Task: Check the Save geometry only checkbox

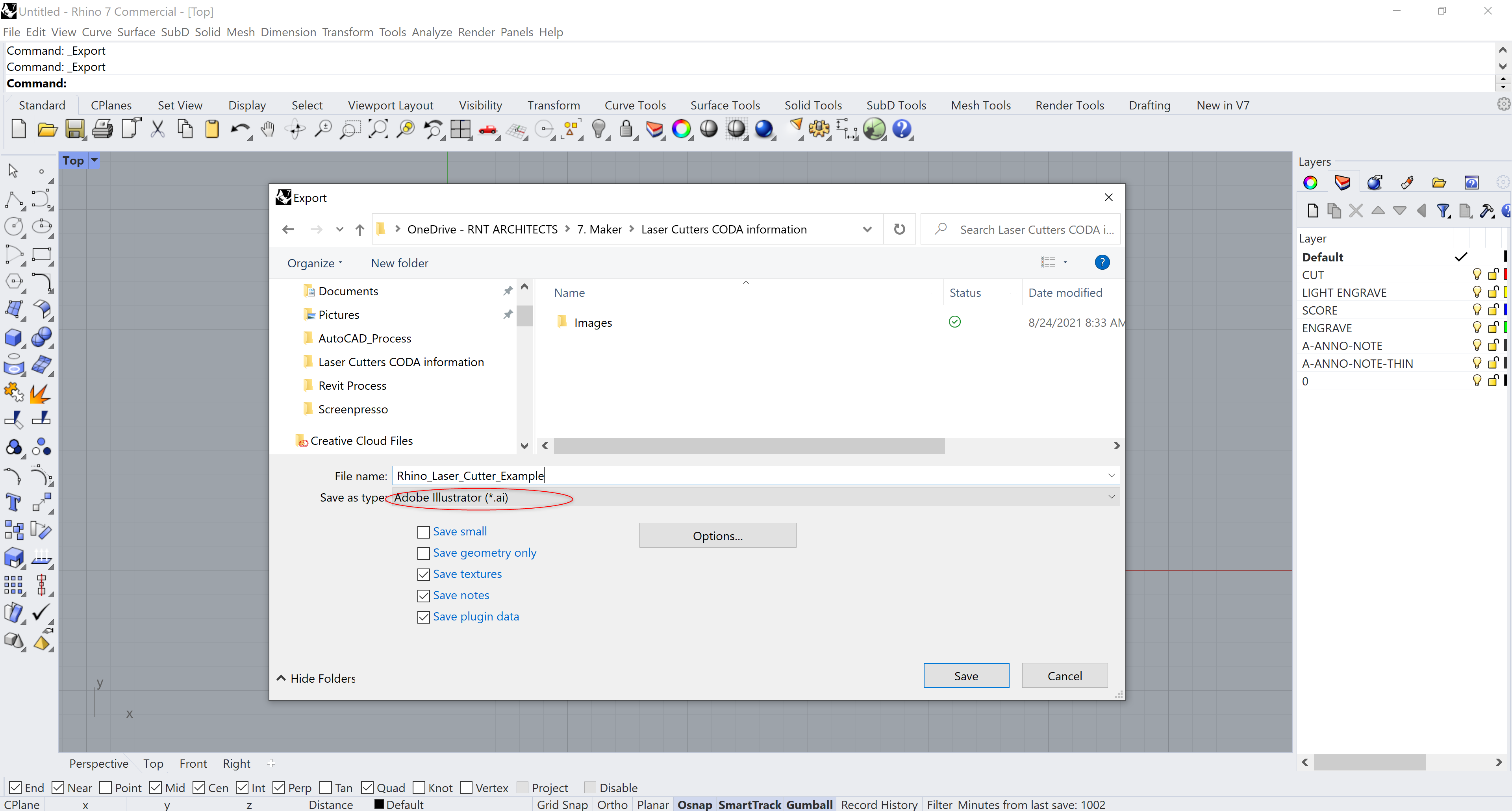Action: click(x=423, y=554)
